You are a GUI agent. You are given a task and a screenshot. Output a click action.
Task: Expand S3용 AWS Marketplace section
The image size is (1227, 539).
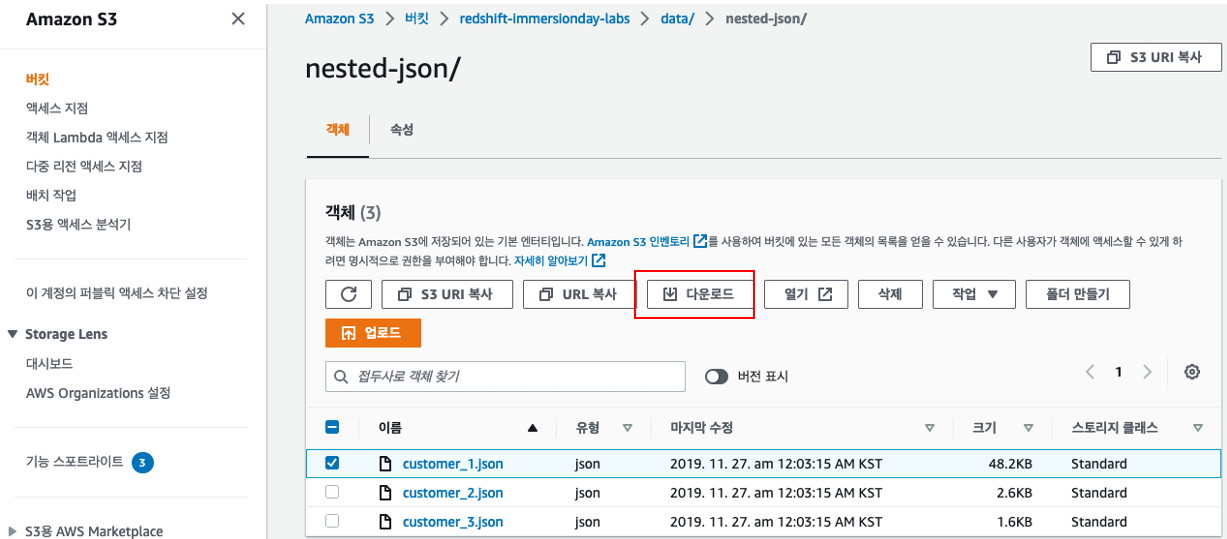13,532
